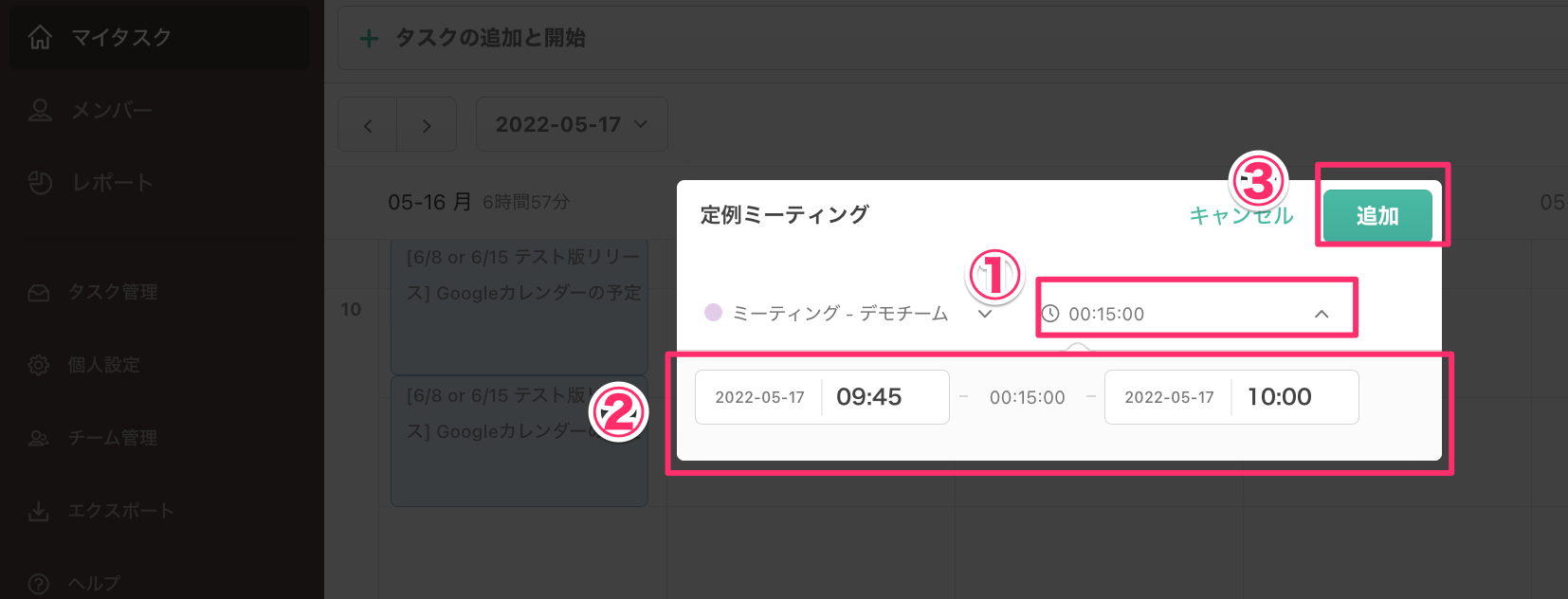Open the レポート clock icon
1568x599 pixels.
coord(39,182)
